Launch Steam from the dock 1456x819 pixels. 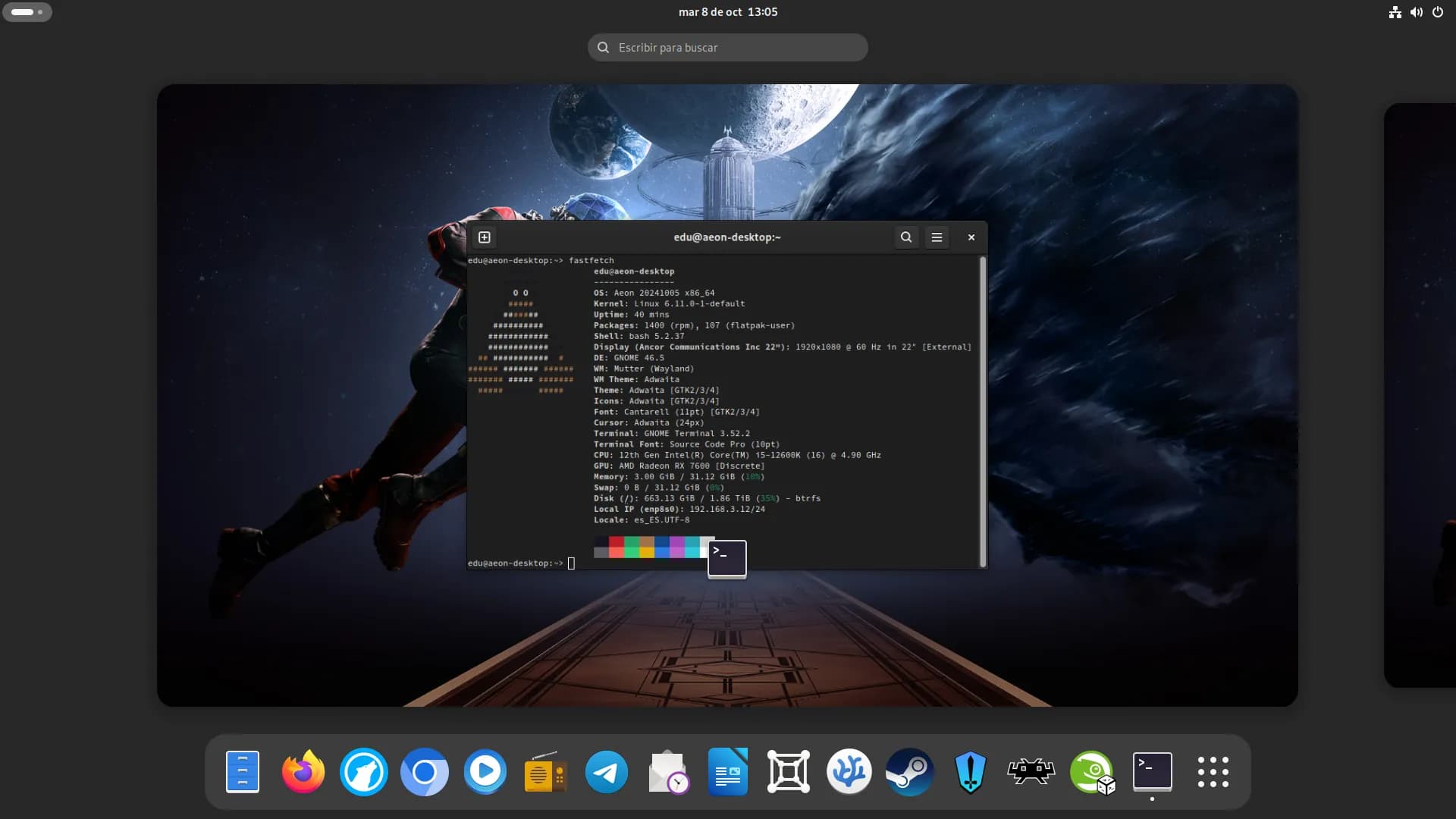(910, 772)
